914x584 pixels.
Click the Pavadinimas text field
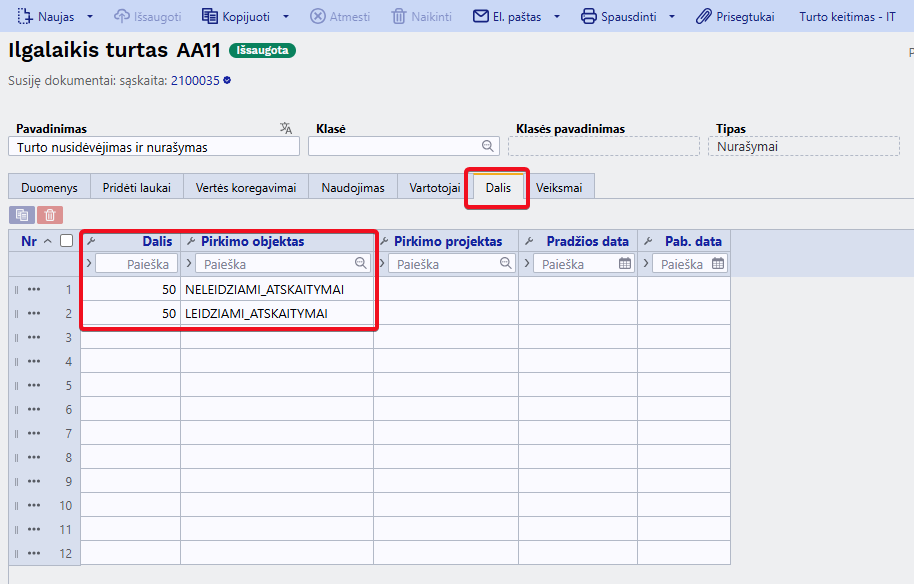pyautogui.click(x=154, y=147)
